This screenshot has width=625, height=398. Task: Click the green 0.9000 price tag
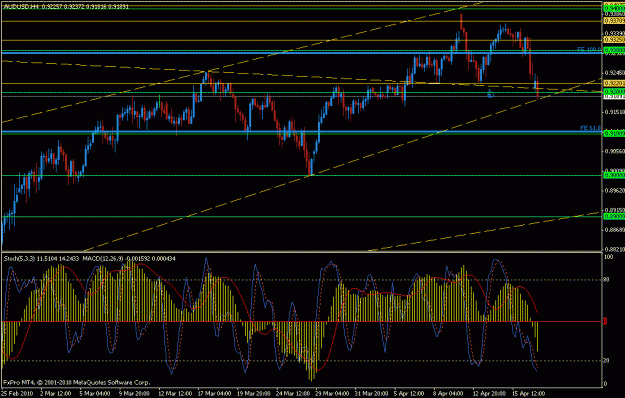pyautogui.click(x=614, y=175)
